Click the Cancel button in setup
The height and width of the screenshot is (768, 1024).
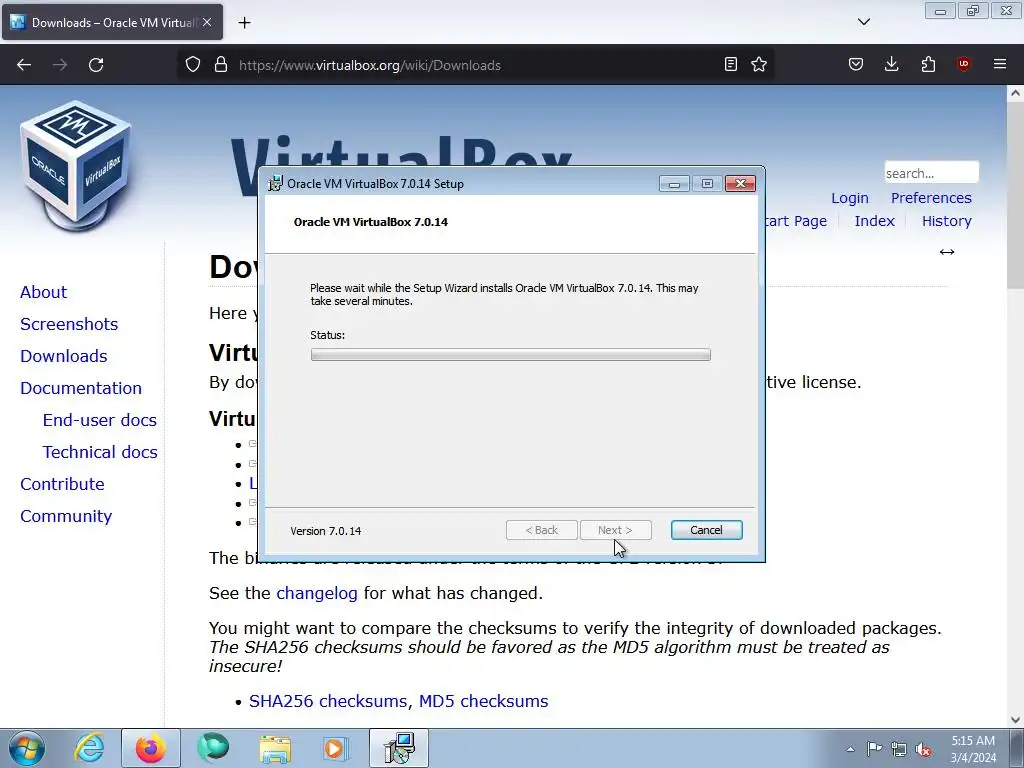[707, 530]
